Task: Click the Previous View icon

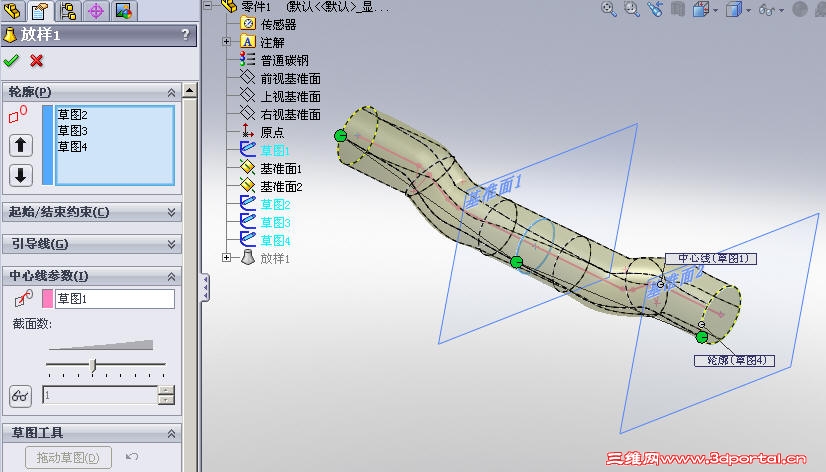Action: (x=655, y=9)
